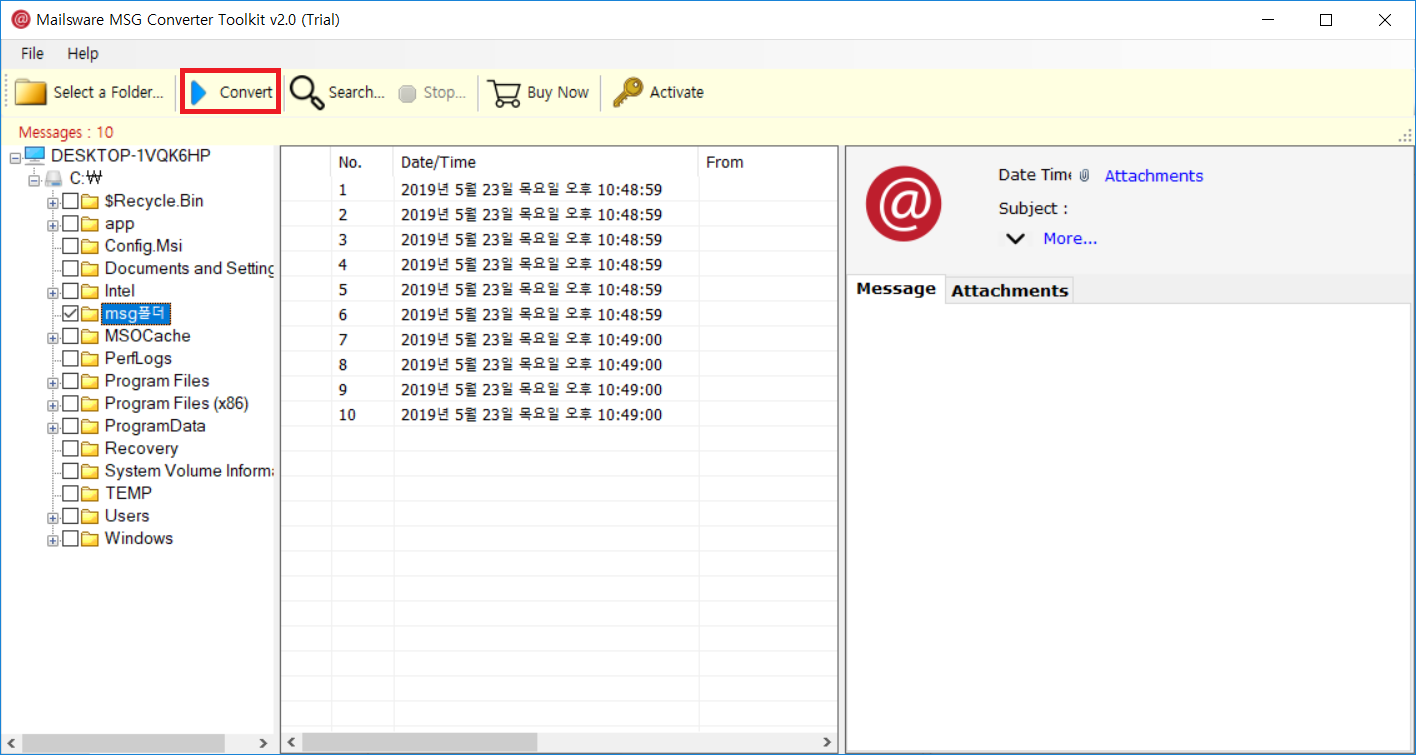Image resolution: width=1416 pixels, height=755 pixels.
Task: Click the Activate key icon
Action: (627, 92)
